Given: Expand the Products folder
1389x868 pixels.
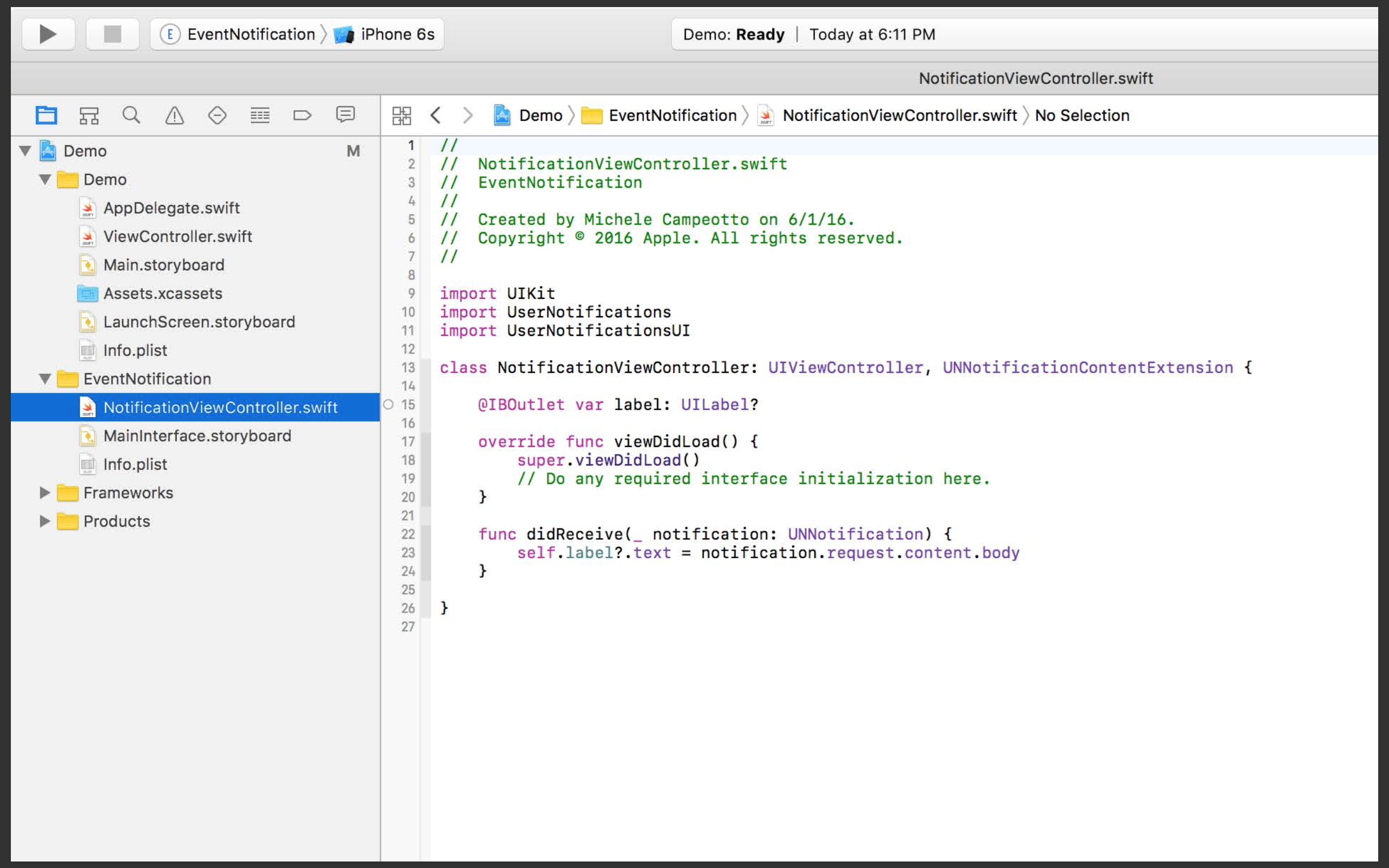Looking at the screenshot, I should pyautogui.click(x=45, y=521).
